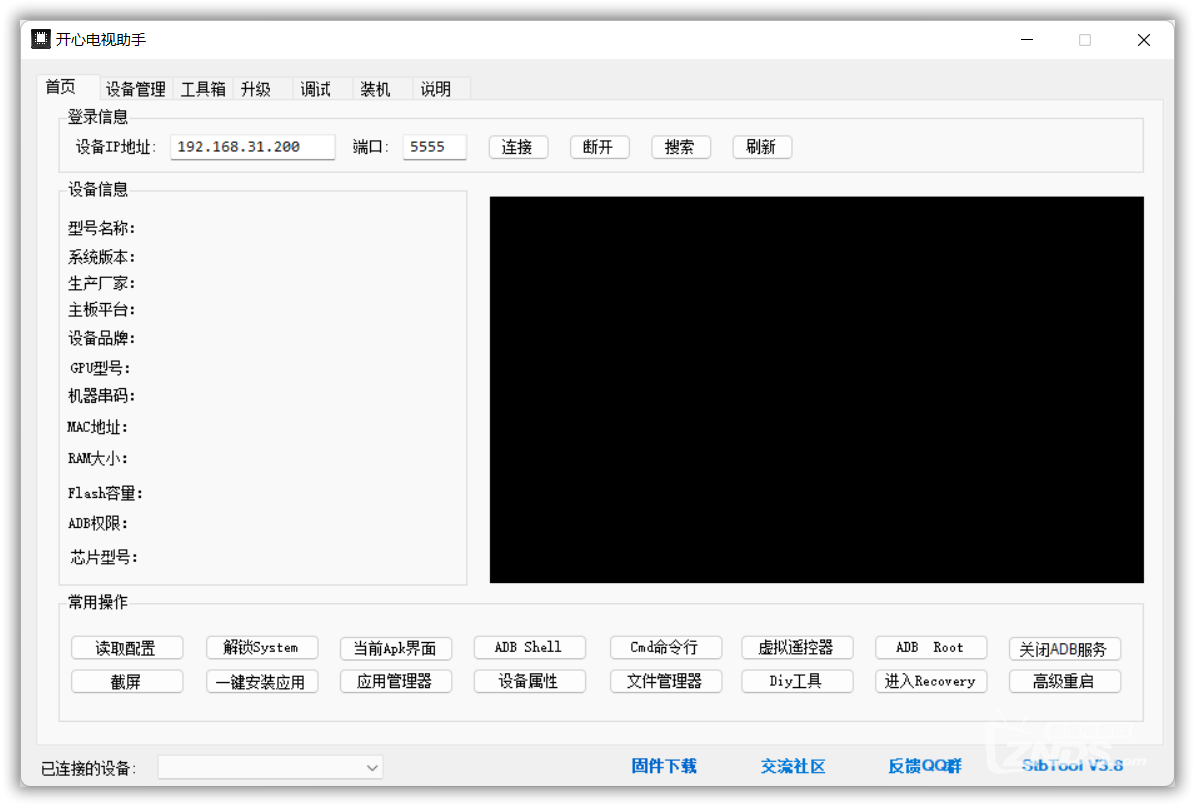The image size is (1195, 807).
Task: Open the 工具箱 tab
Action: (x=203, y=89)
